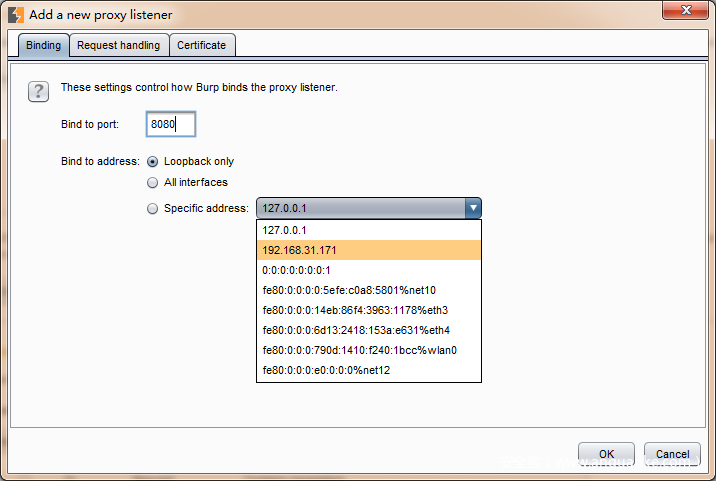
Task: Click into the Bind to port field
Action: [170, 124]
